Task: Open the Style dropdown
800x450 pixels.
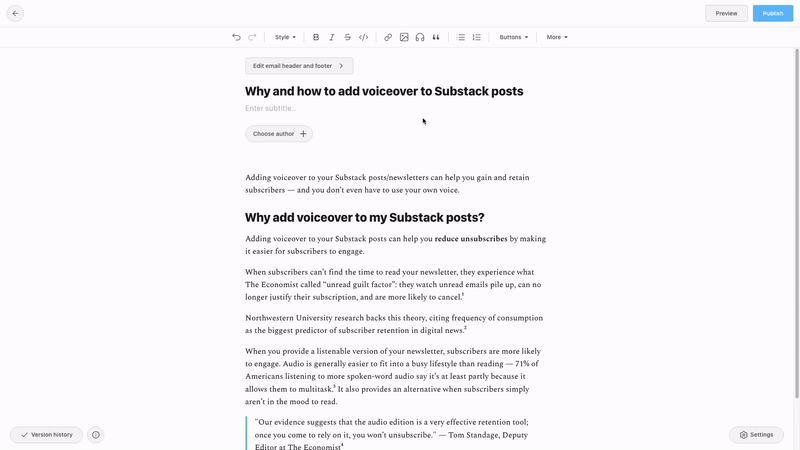Action: tap(285, 37)
